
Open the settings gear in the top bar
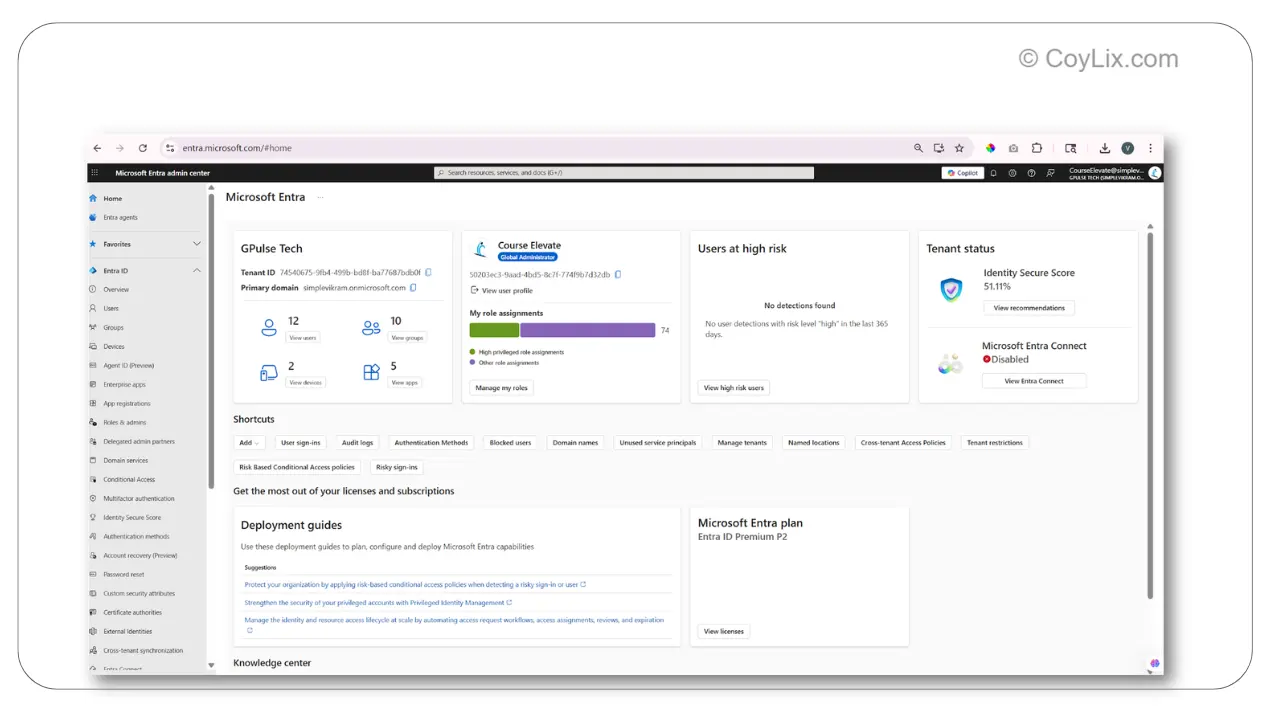[x=1011, y=172]
